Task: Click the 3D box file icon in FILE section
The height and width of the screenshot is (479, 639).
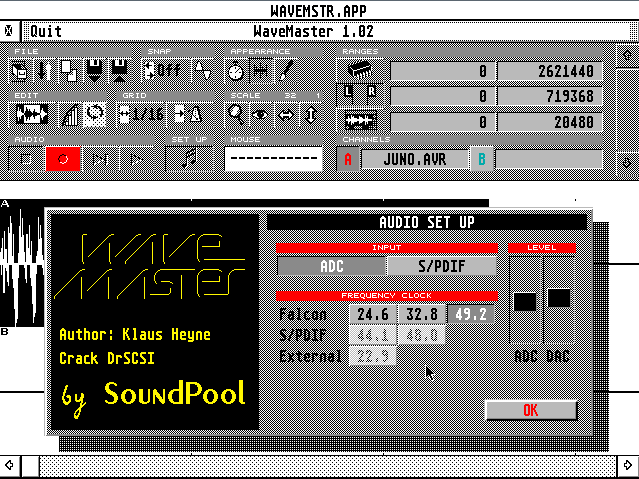Action: tap(19, 71)
